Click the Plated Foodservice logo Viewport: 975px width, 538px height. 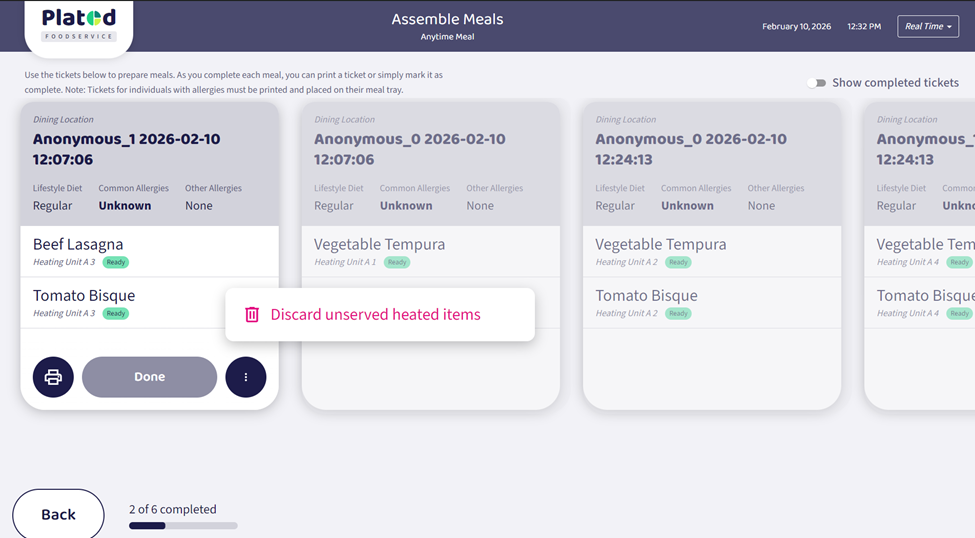point(79,26)
